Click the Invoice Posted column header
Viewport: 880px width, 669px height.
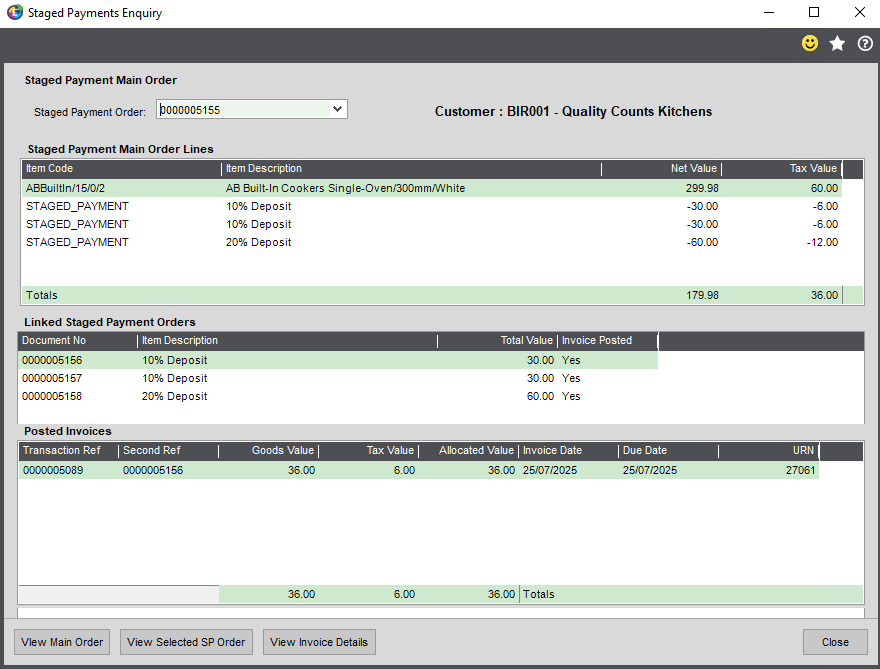point(606,341)
